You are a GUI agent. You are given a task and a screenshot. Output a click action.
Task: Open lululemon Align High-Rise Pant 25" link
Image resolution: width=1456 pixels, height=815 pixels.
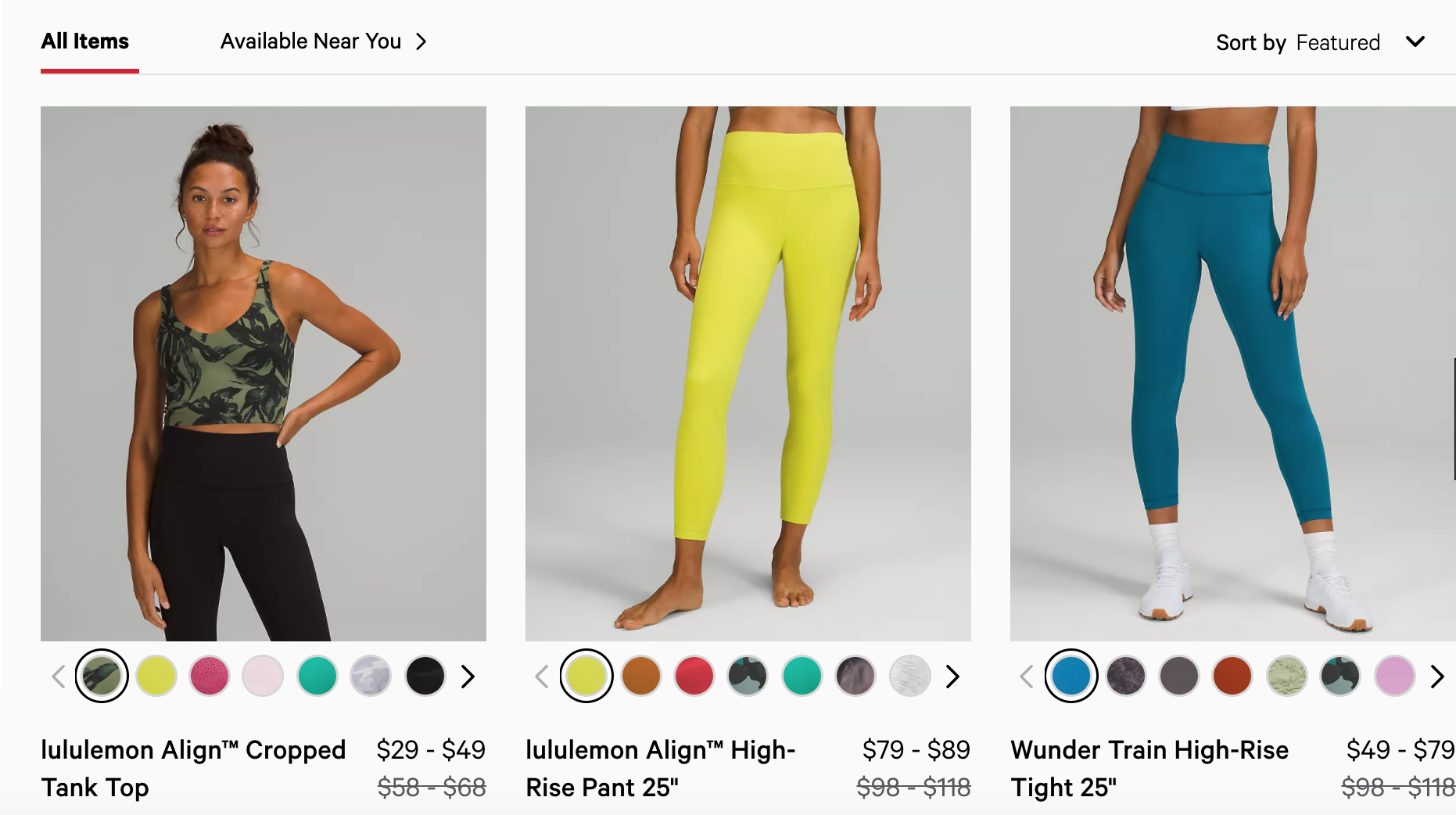click(x=661, y=768)
